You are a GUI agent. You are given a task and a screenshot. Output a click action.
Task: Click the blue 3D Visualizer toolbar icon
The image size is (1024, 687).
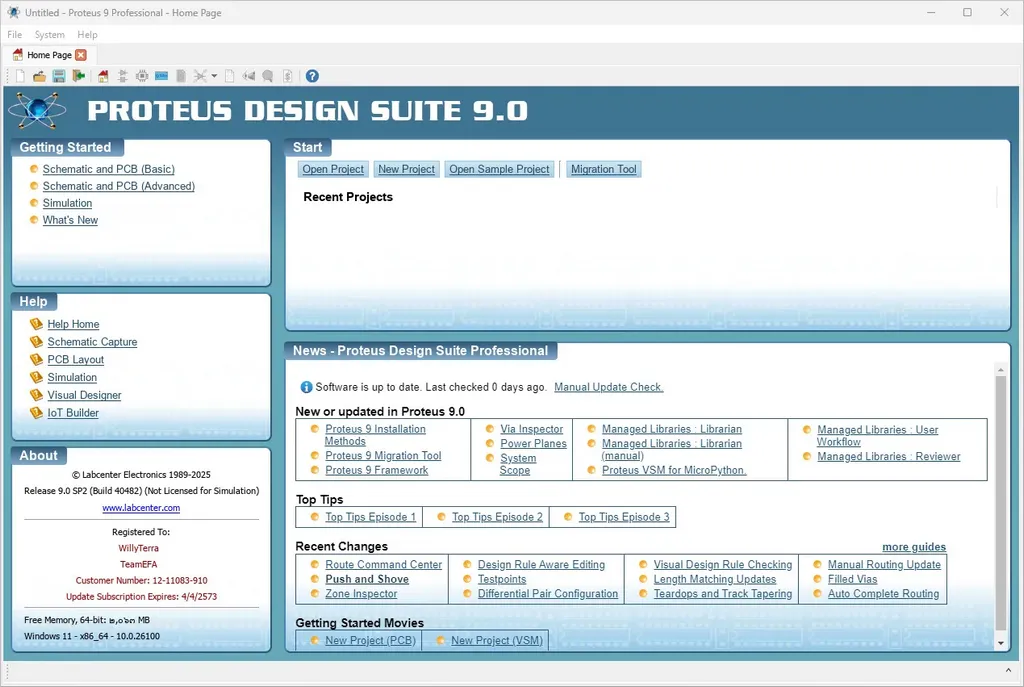pyautogui.click(x=161, y=76)
